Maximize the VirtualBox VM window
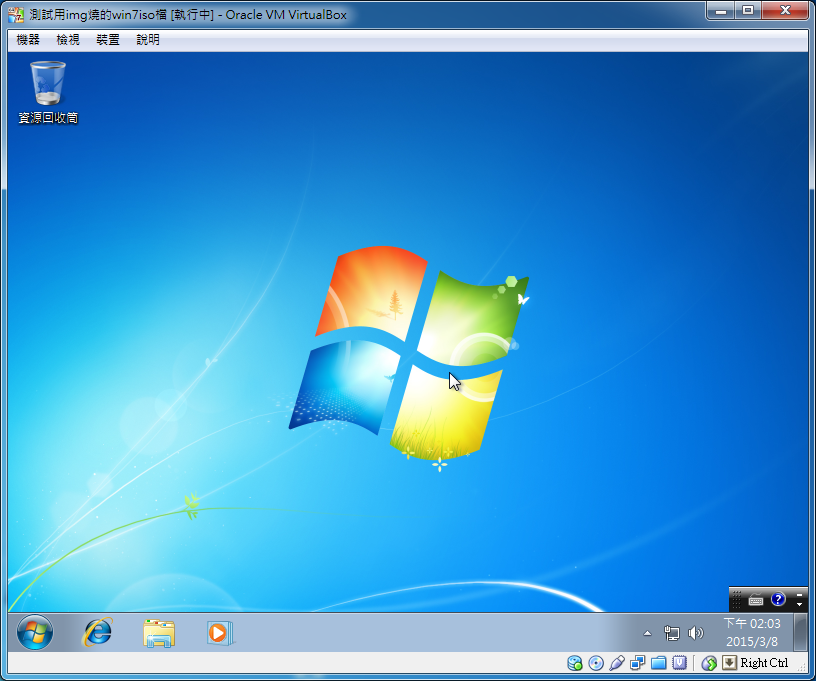 point(748,10)
